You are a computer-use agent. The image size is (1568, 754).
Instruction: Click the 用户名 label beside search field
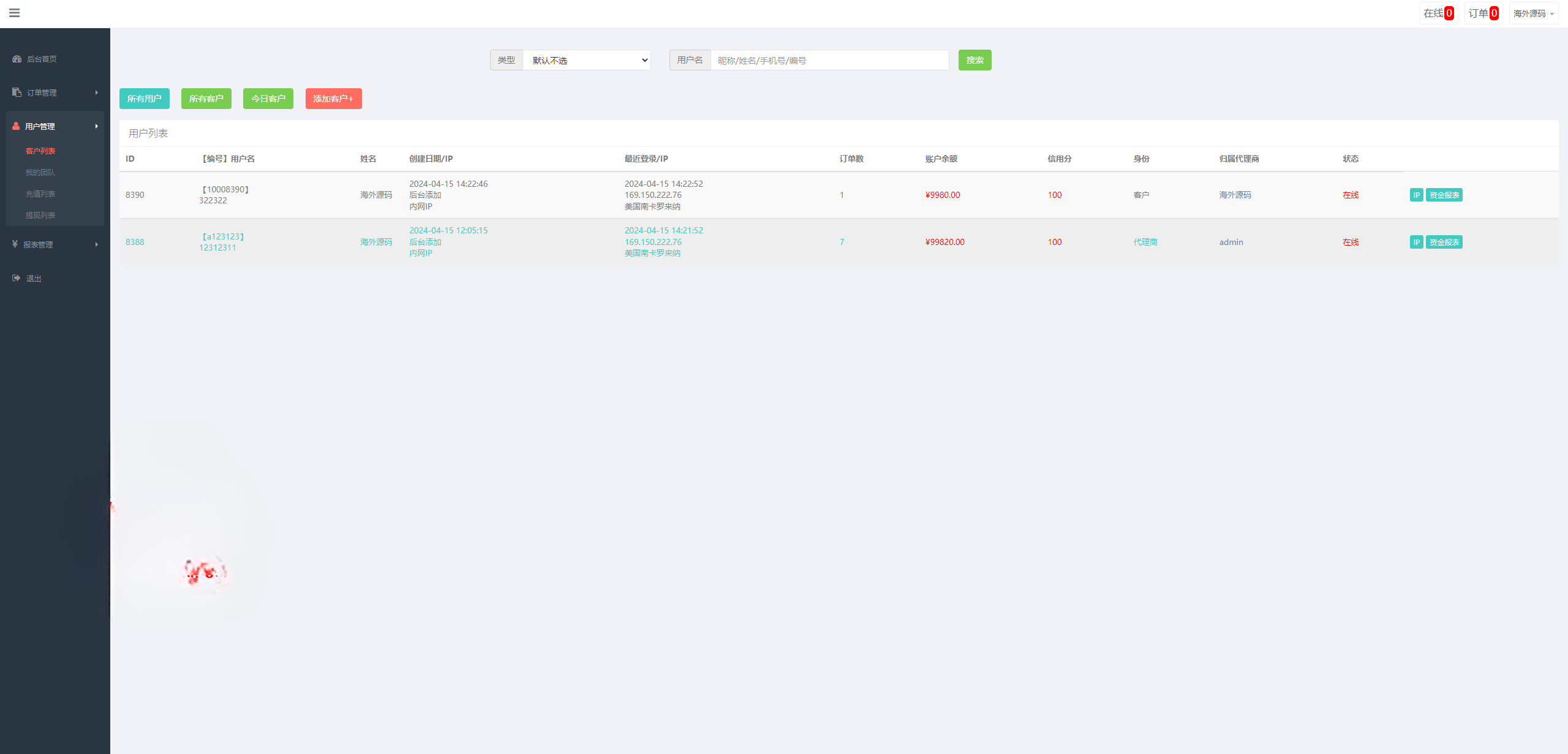coord(690,60)
